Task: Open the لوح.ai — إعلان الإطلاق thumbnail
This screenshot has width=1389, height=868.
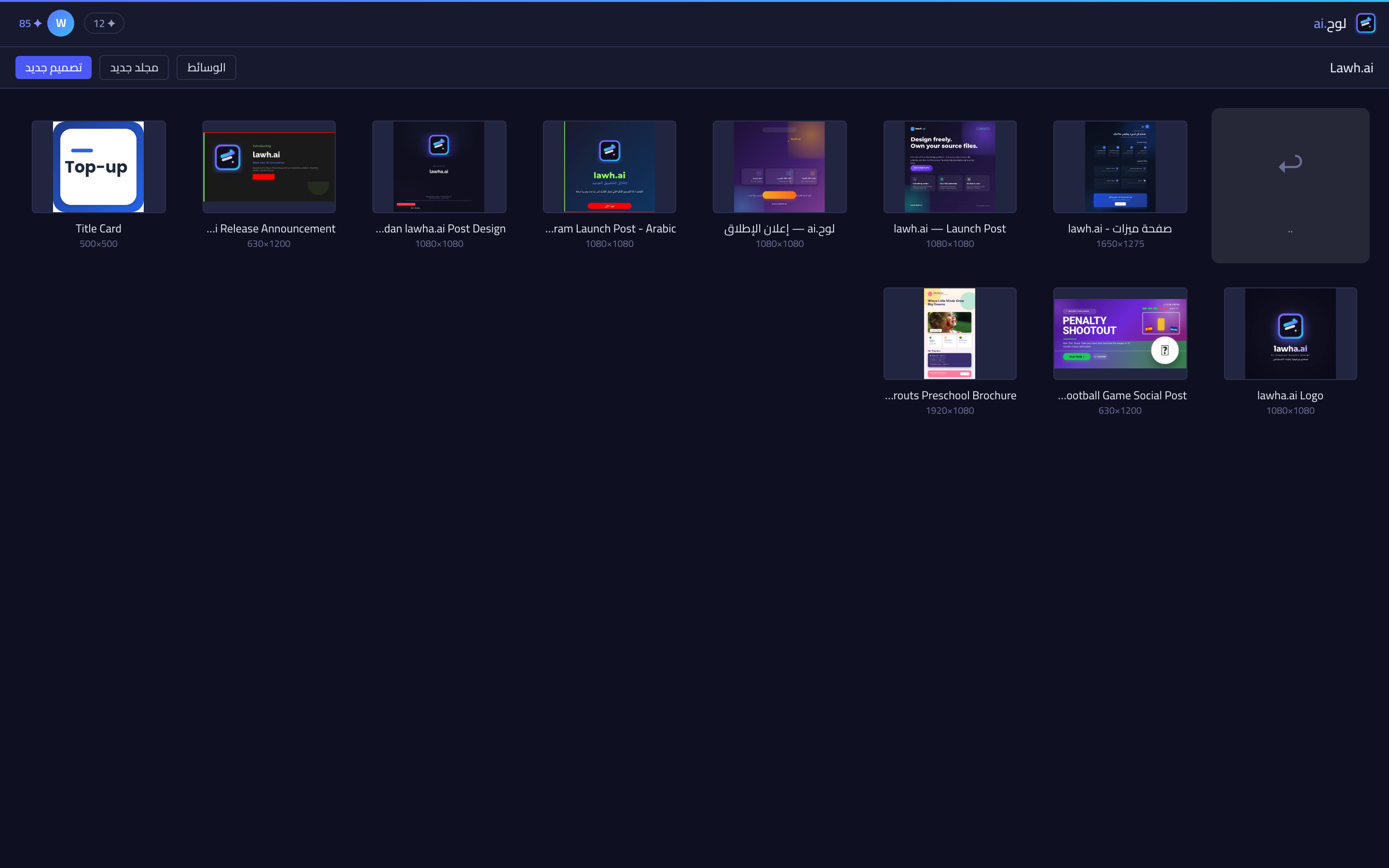Action: pos(779,166)
